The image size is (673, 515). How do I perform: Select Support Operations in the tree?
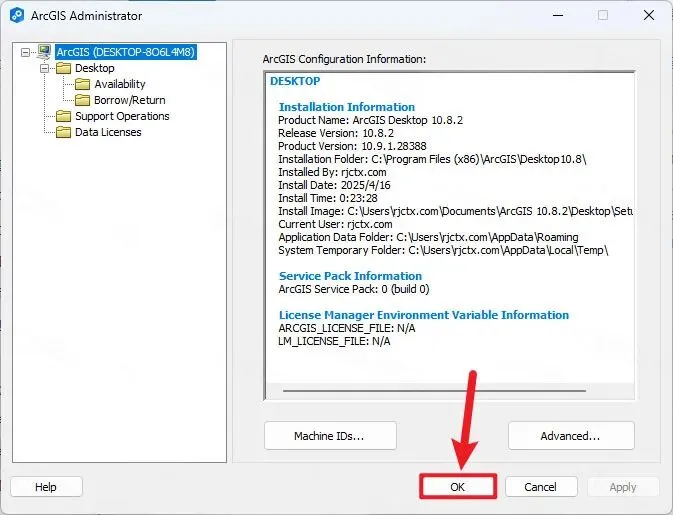pyautogui.click(x=122, y=116)
